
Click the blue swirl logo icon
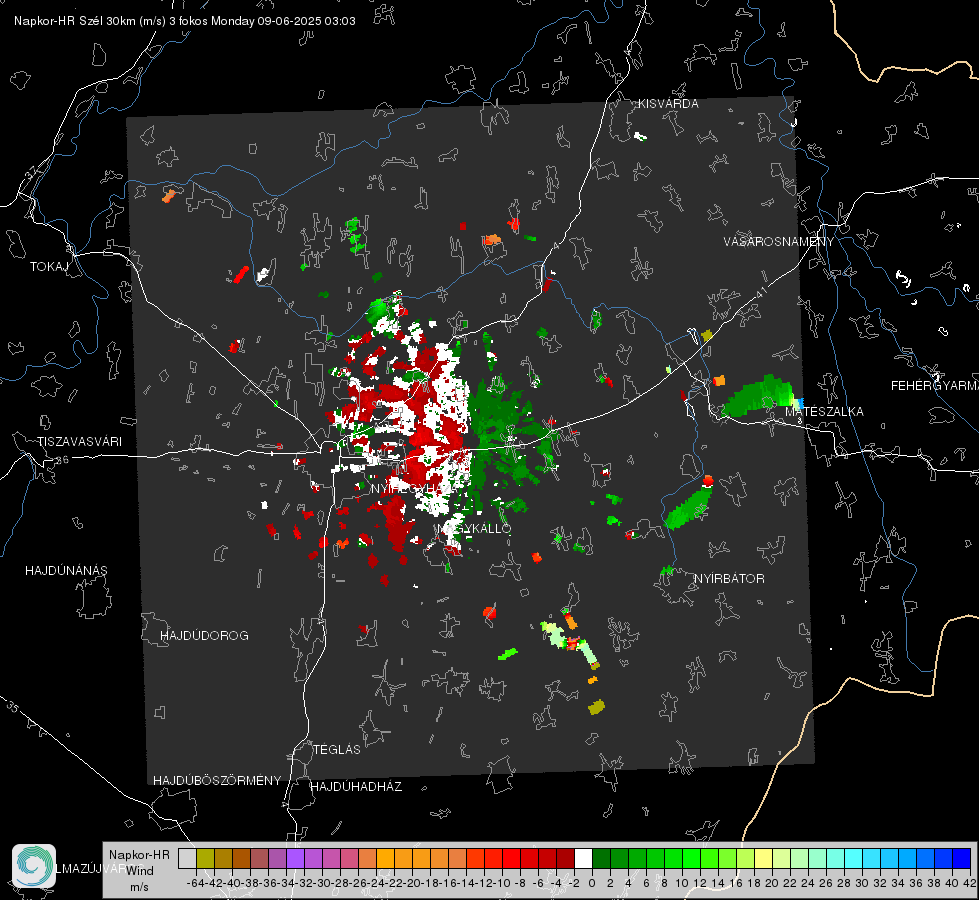(x=34, y=866)
